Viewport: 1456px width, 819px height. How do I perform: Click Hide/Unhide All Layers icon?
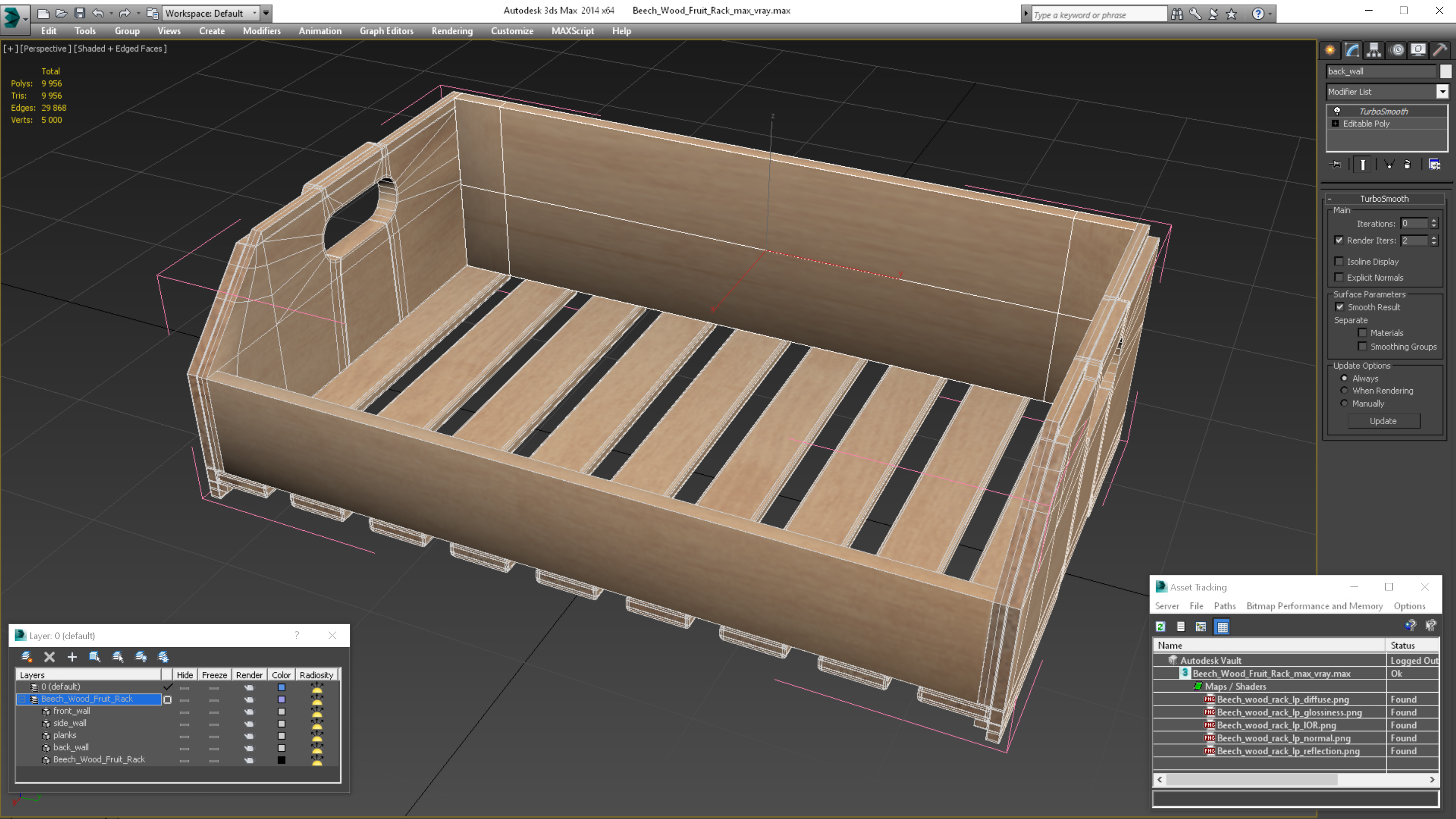(x=141, y=657)
